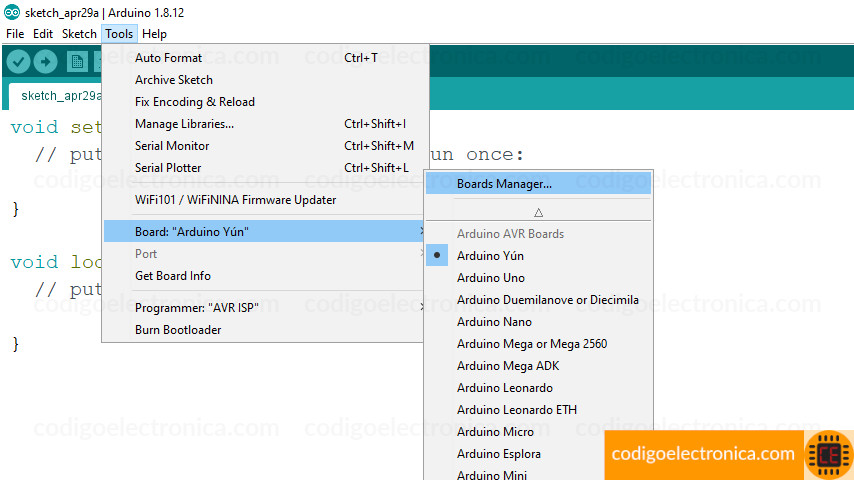
Task: Click the 'void setup' code line
Action: click(56, 127)
